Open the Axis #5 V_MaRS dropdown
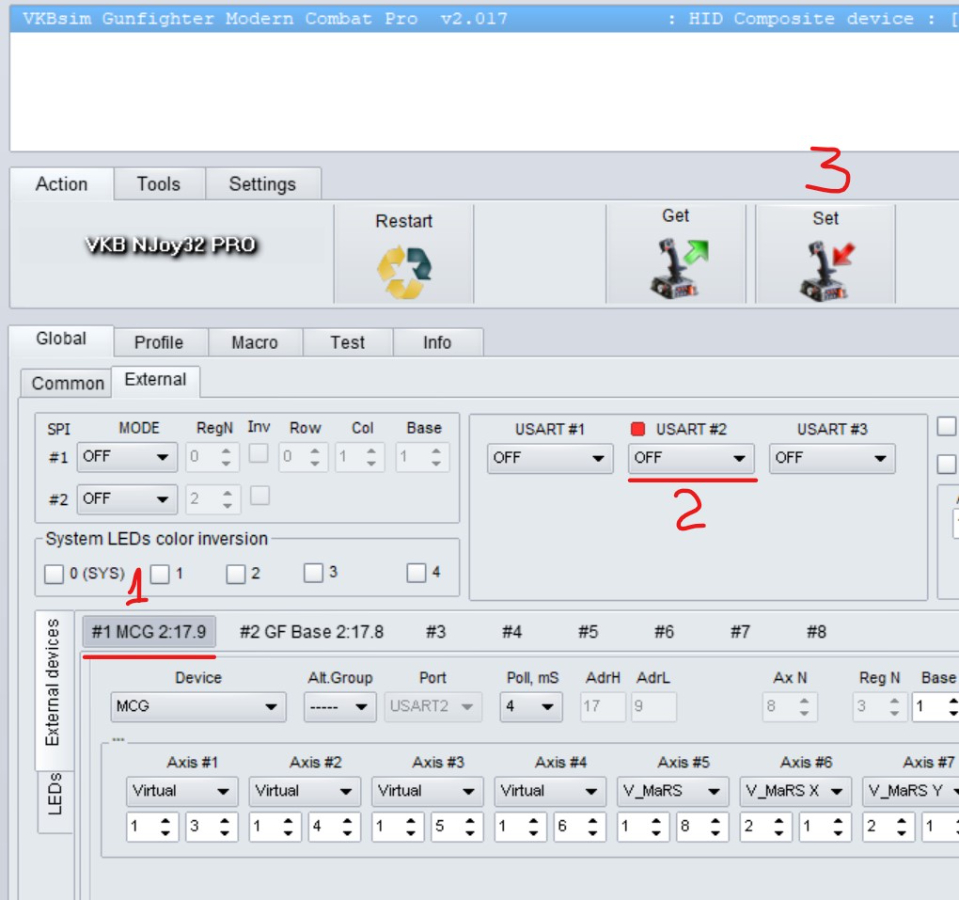The image size is (959, 900). 672,791
